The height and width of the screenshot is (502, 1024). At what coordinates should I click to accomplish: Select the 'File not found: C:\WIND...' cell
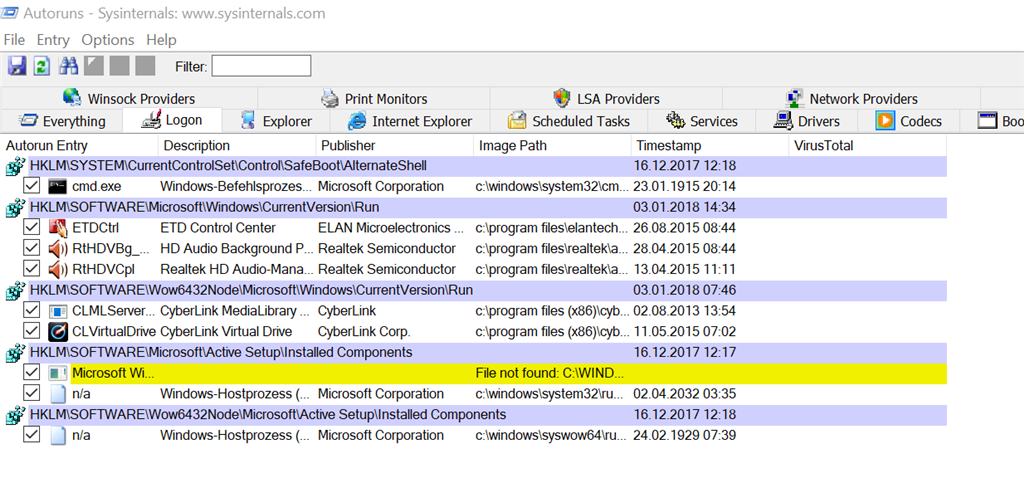click(x=551, y=373)
